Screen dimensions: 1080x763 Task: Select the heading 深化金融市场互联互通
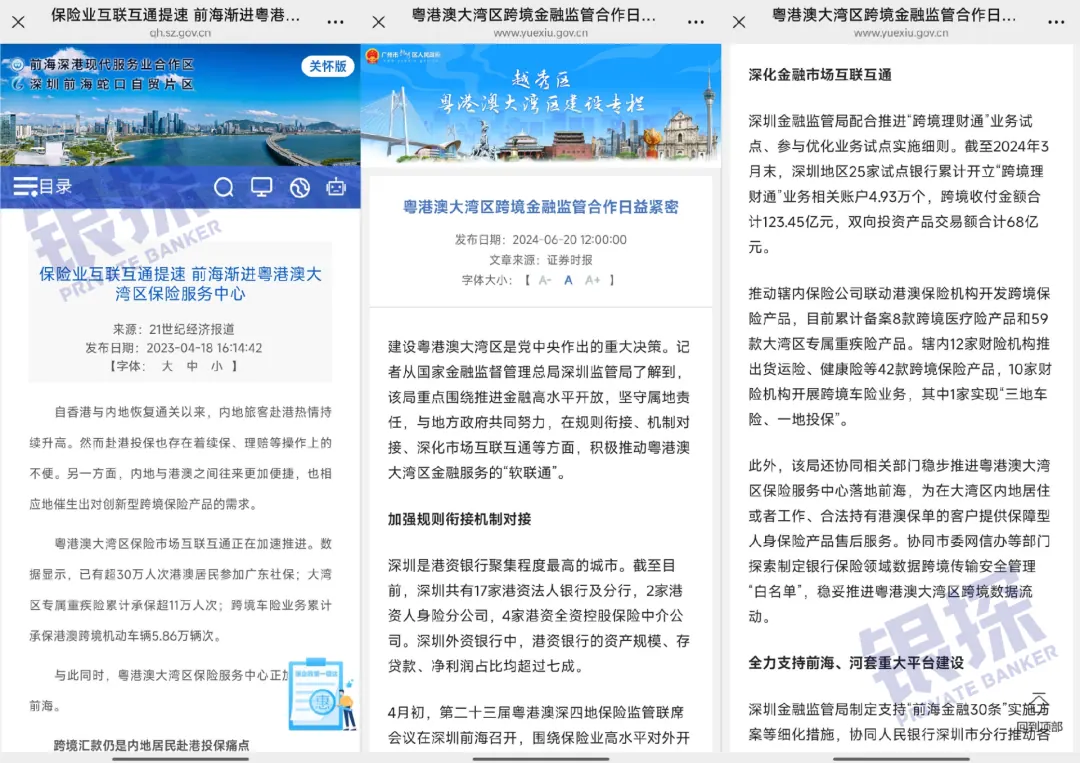(x=820, y=75)
